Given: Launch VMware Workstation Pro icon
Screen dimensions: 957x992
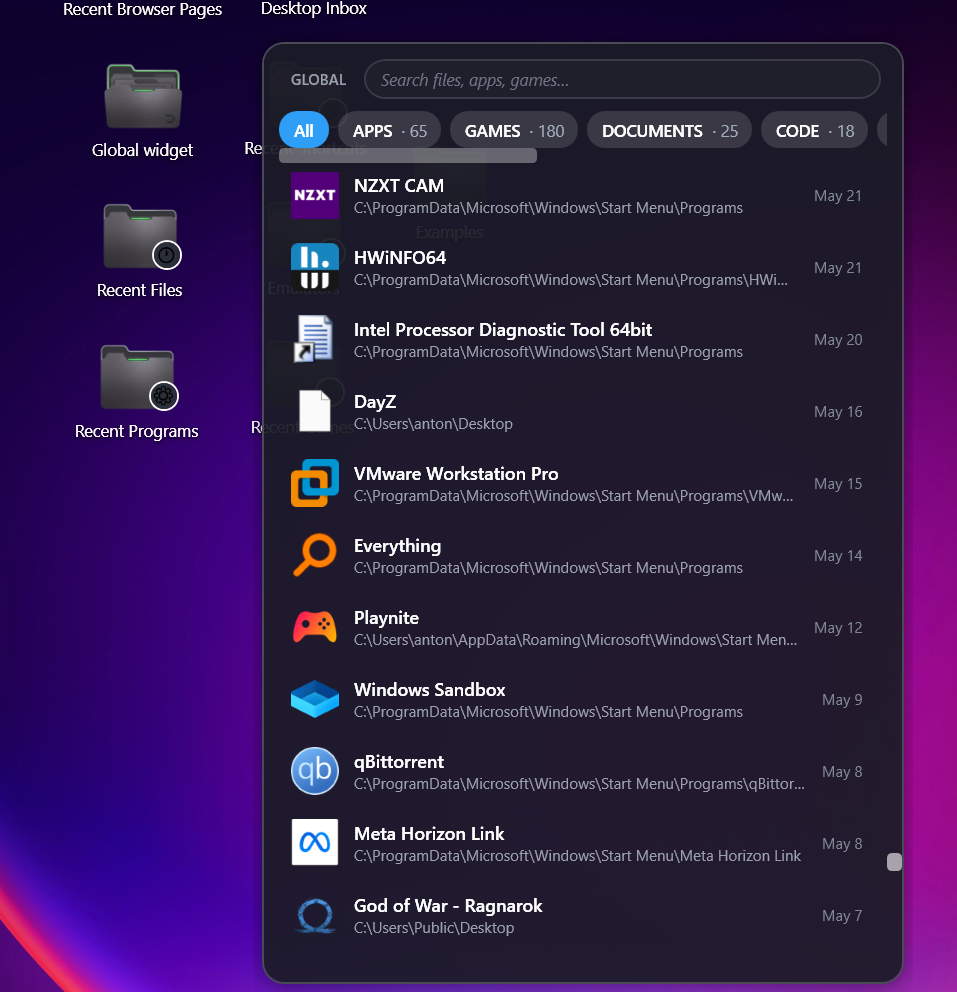Looking at the screenshot, I should click(x=314, y=483).
